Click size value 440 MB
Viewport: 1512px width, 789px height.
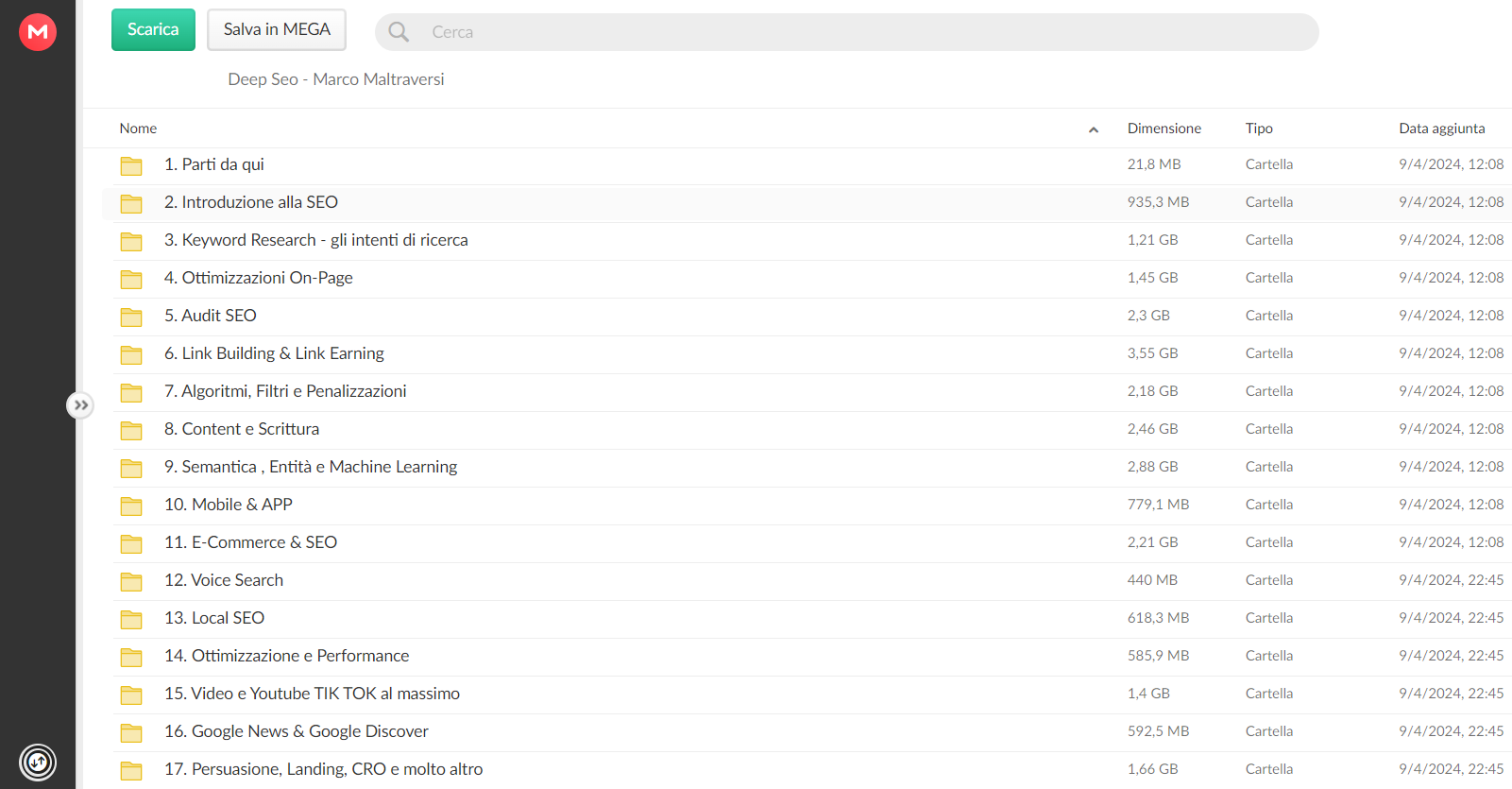point(1152,580)
